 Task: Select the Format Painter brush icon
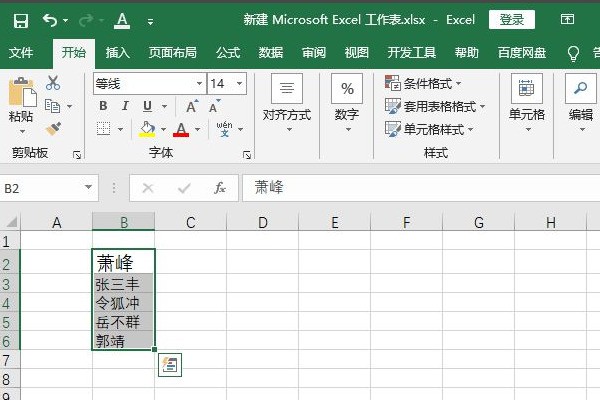click(x=53, y=128)
